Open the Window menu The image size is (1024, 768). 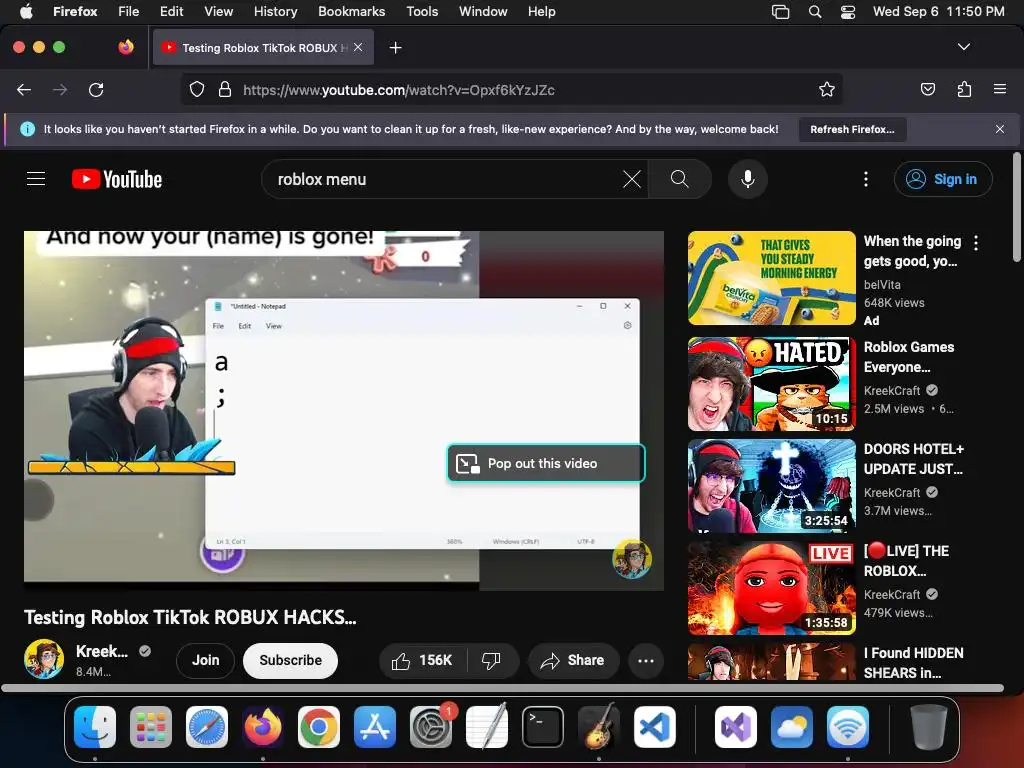tap(483, 11)
